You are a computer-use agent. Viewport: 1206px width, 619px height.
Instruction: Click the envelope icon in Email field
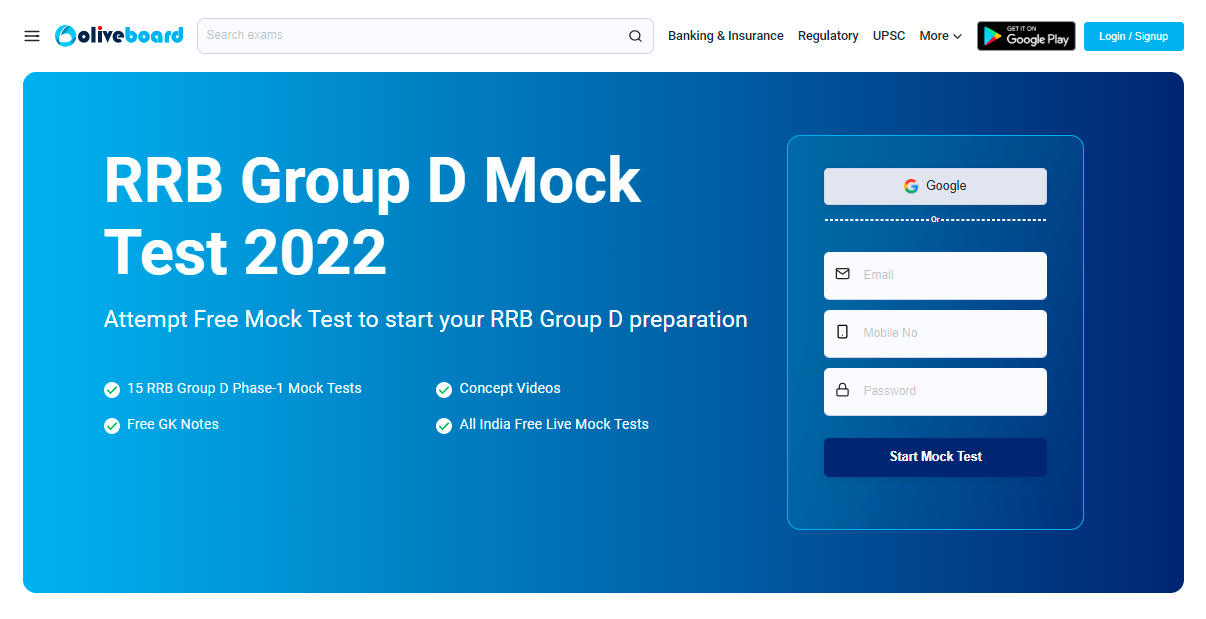point(842,274)
